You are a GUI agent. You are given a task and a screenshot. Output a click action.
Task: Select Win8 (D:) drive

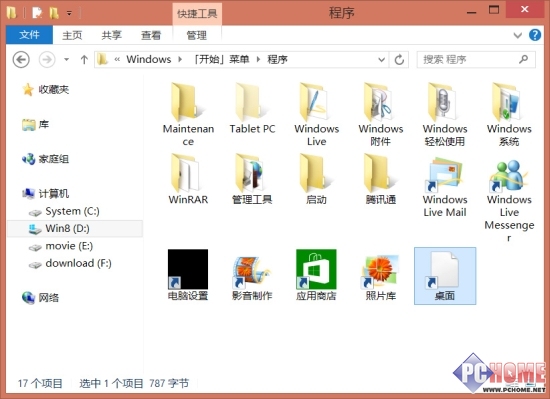[x=75, y=229]
